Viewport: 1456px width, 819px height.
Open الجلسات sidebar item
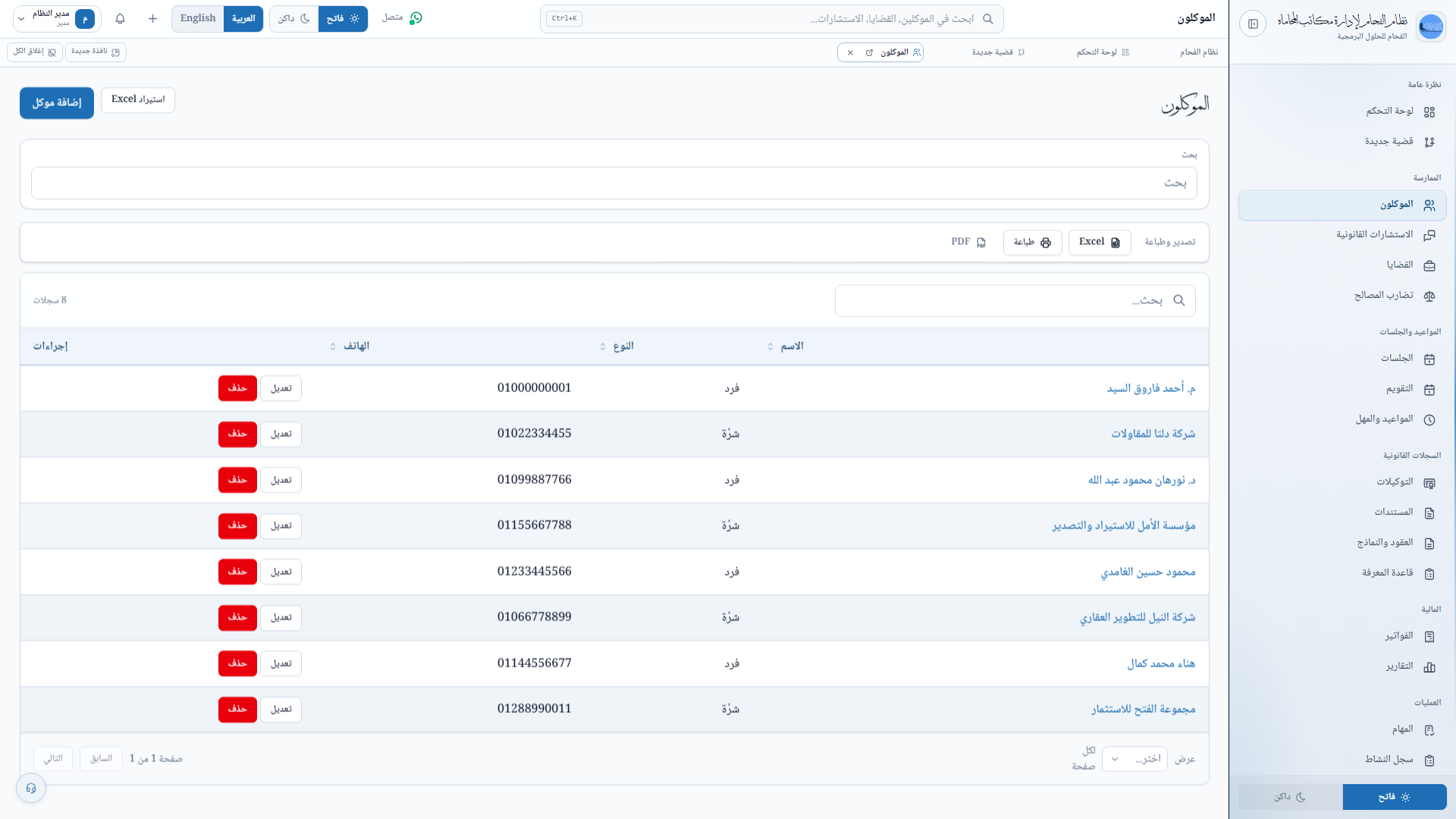coord(1342,359)
